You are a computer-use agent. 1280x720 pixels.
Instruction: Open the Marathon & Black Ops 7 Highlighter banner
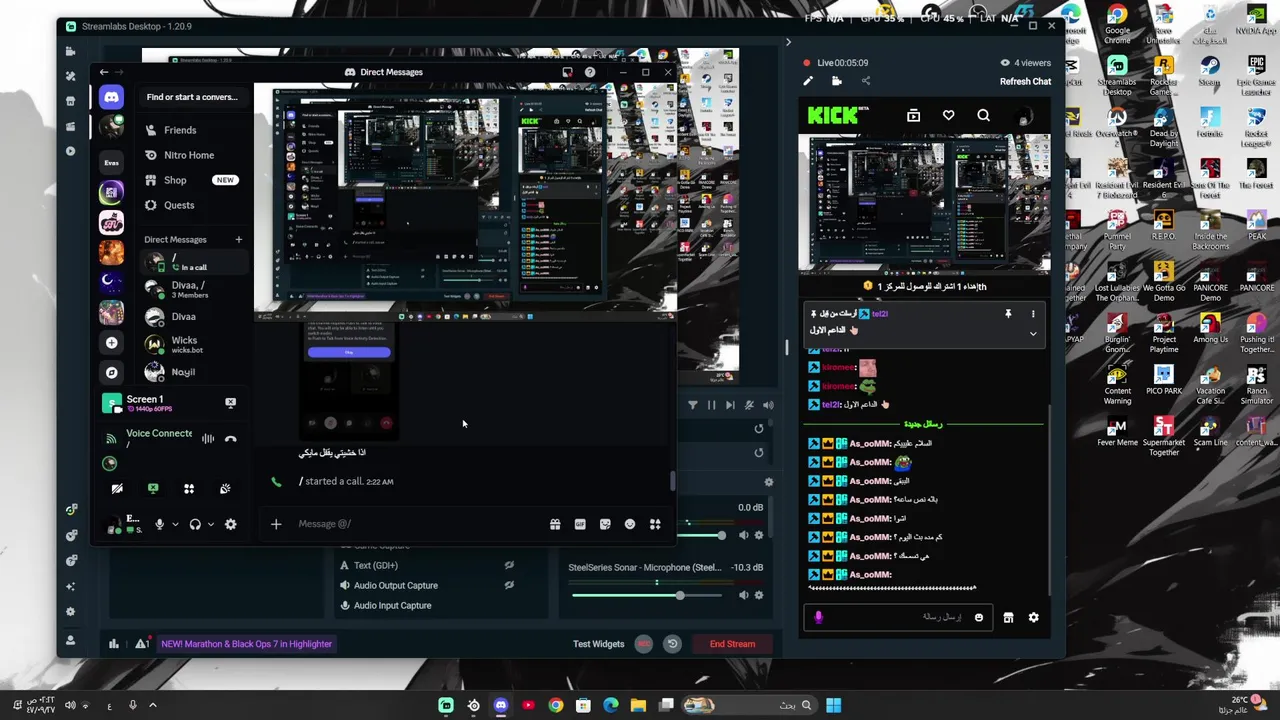(x=246, y=644)
